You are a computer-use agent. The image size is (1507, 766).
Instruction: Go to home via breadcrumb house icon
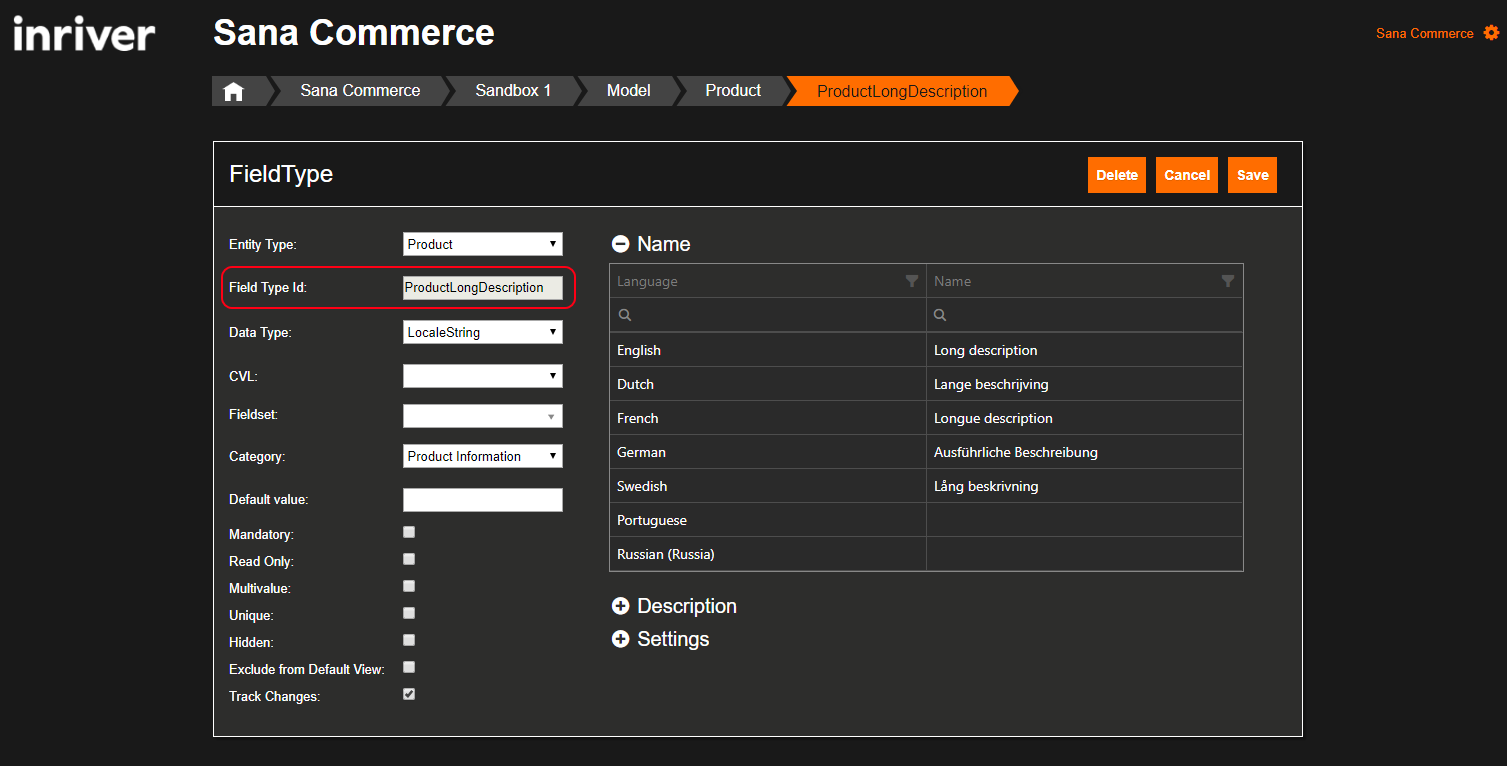coord(234,91)
